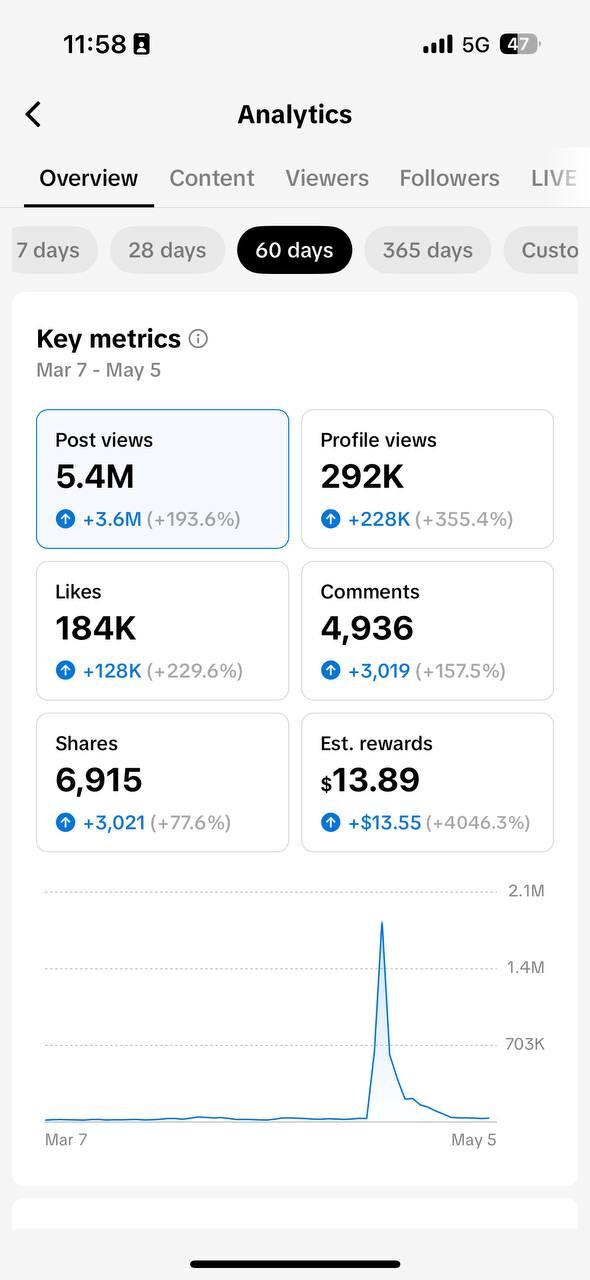The width and height of the screenshot is (590, 1280).
Task: Select the Shares metric card
Action: (x=163, y=783)
